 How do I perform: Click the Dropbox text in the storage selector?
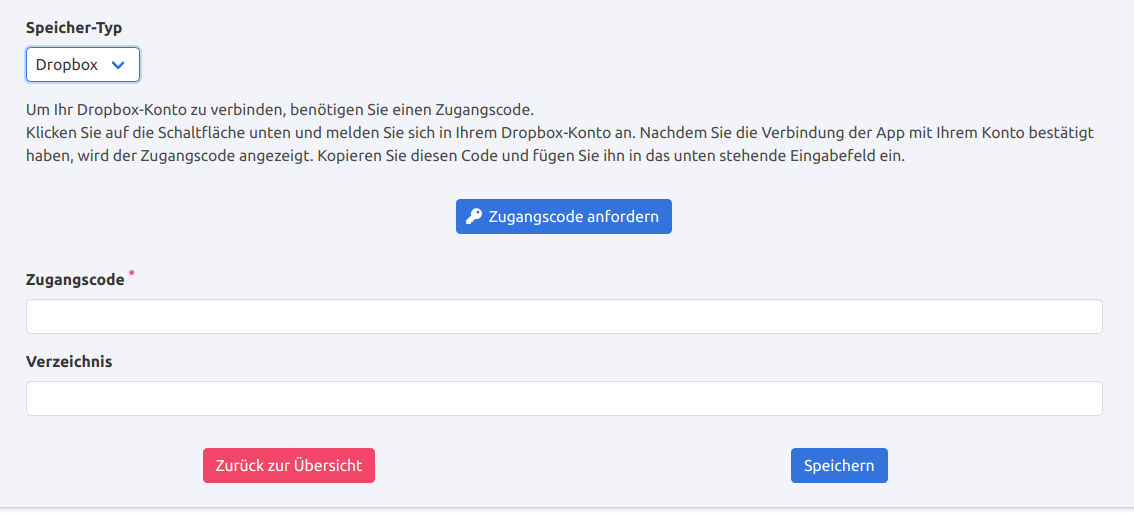point(67,65)
